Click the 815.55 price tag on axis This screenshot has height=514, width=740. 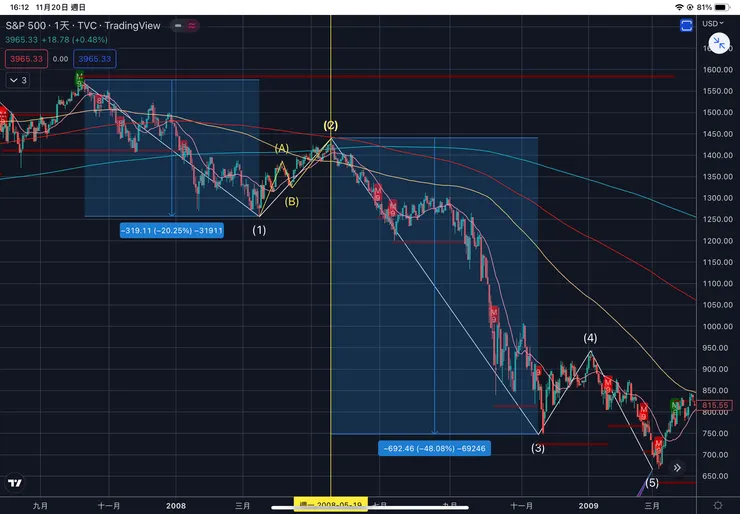[715, 405]
